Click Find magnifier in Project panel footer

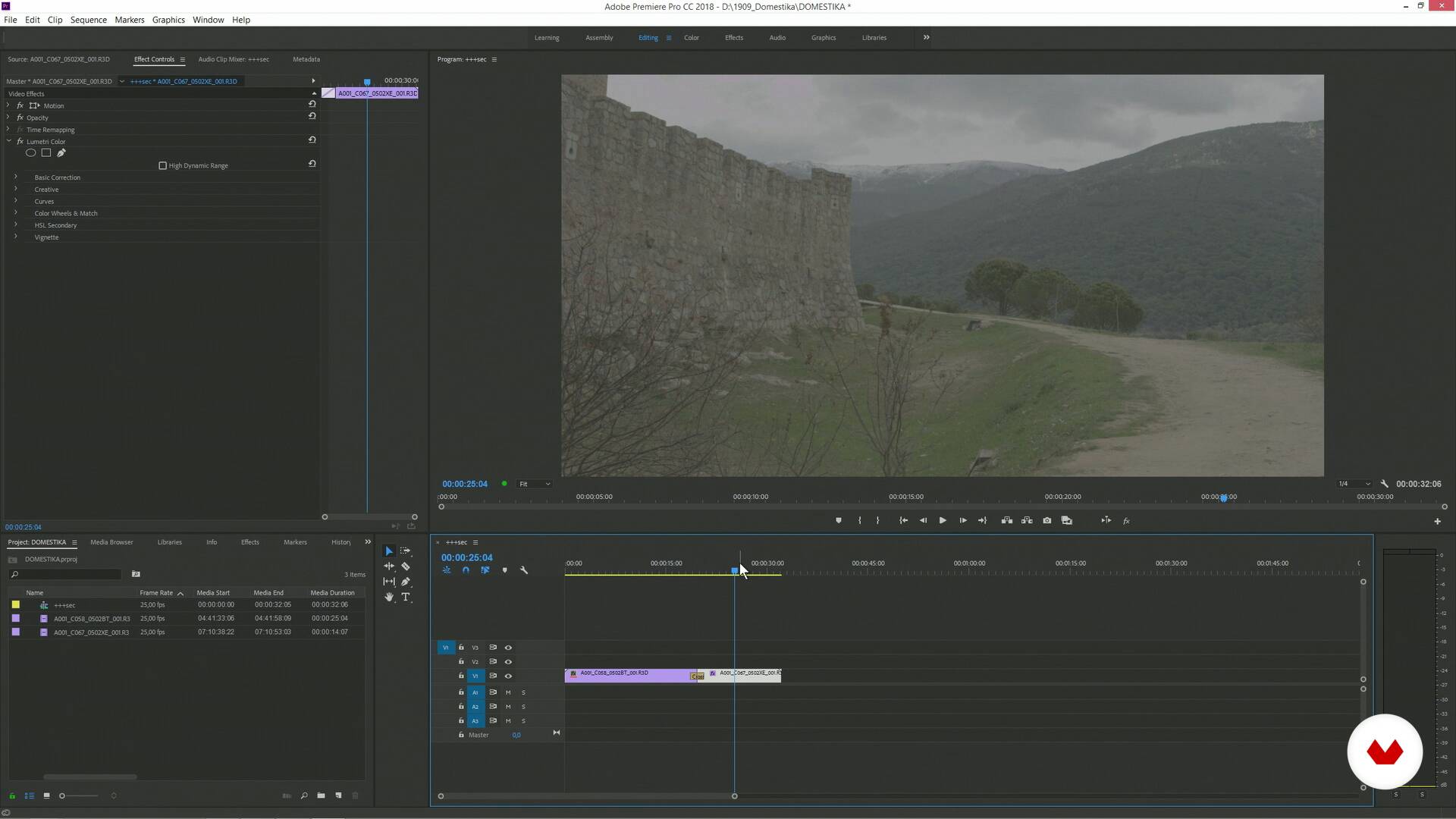[304, 795]
